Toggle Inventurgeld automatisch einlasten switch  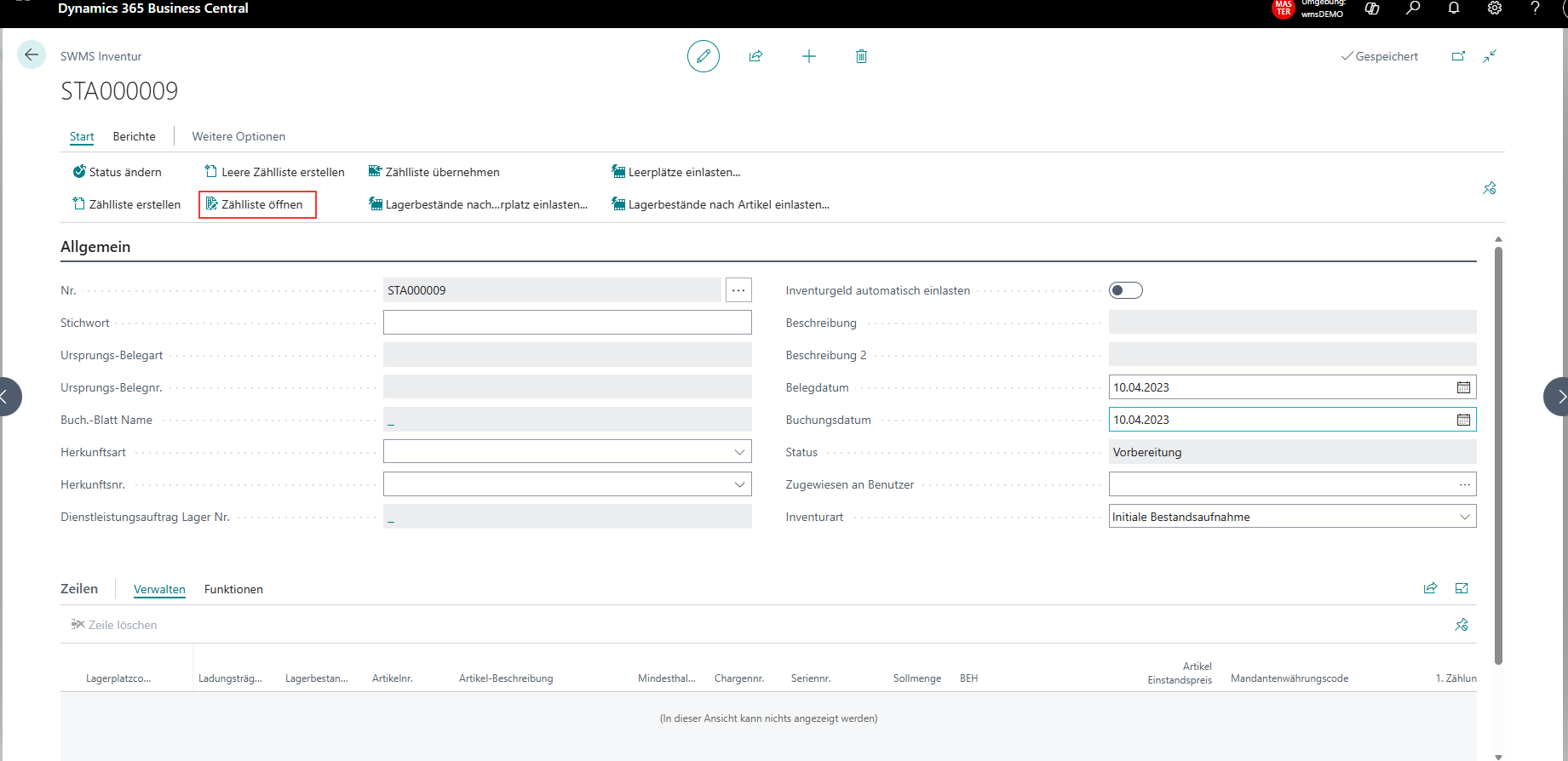pos(1126,290)
